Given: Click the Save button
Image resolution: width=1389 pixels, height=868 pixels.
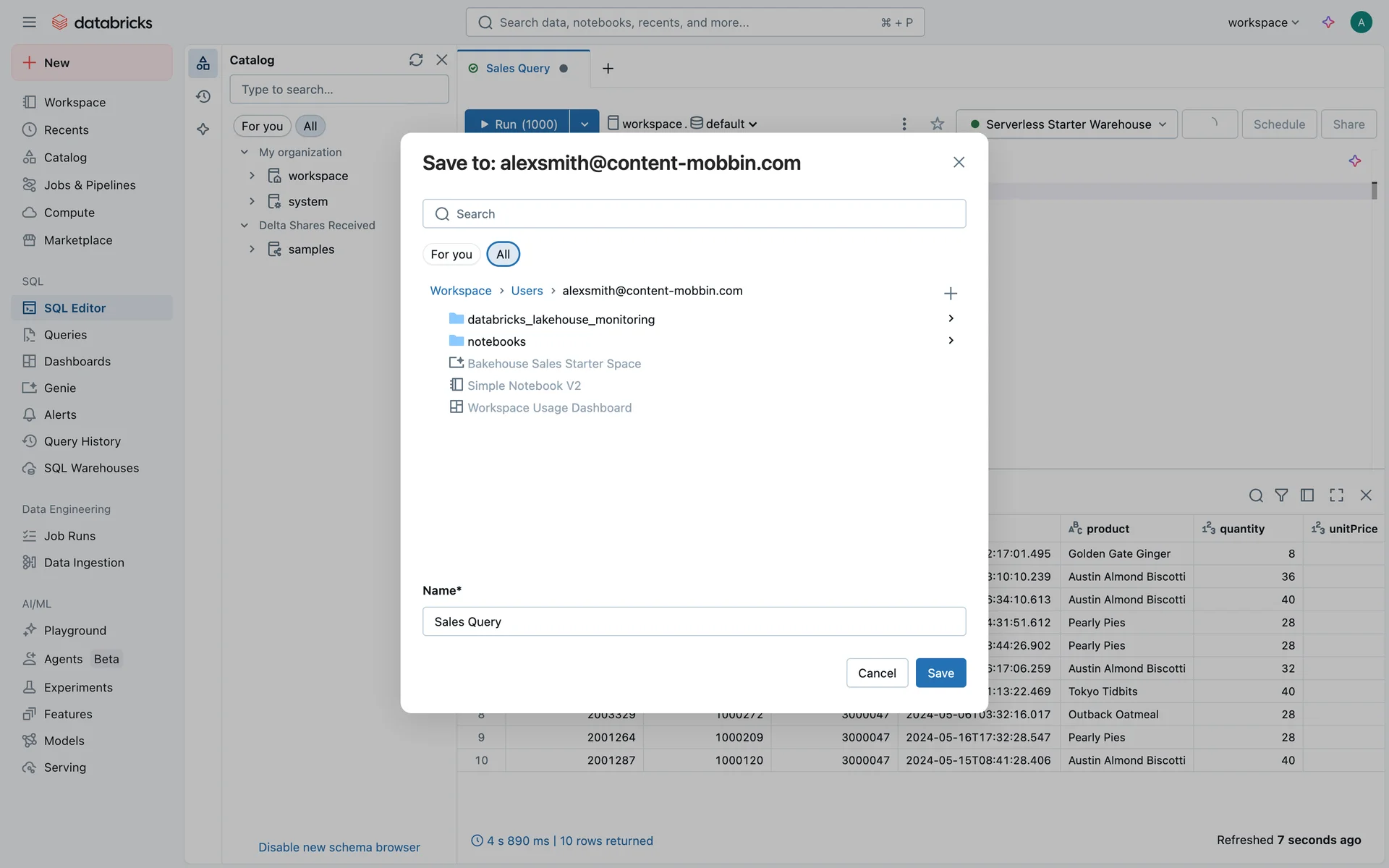Looking at the screenshot, I should [x=940, y=673].
